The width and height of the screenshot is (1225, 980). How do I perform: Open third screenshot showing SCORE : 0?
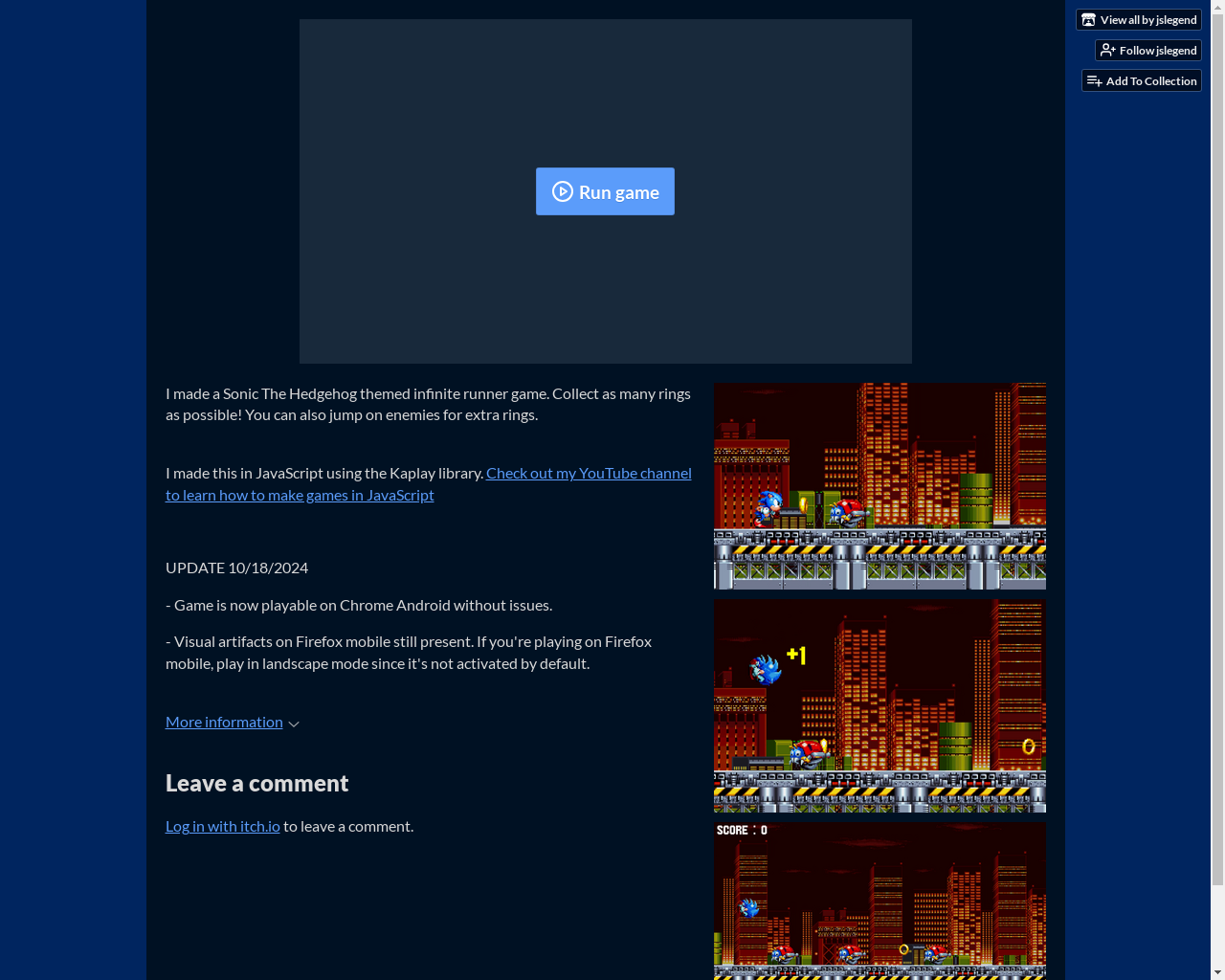pos(880,901)
